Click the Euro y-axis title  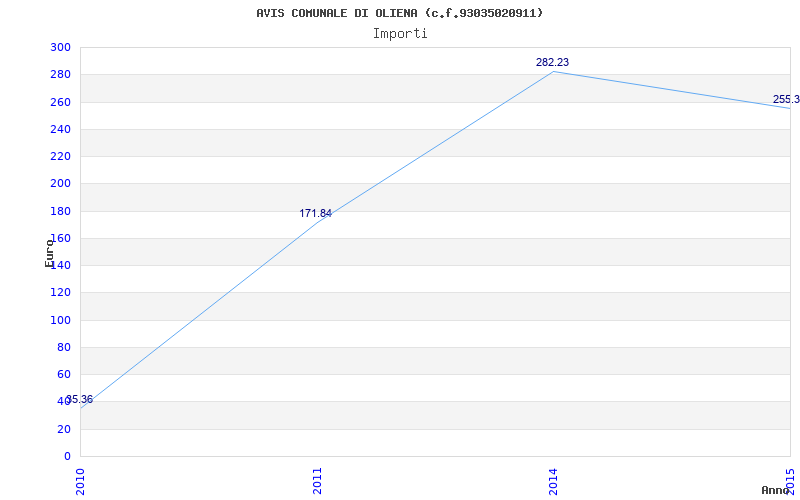[49, 254]
